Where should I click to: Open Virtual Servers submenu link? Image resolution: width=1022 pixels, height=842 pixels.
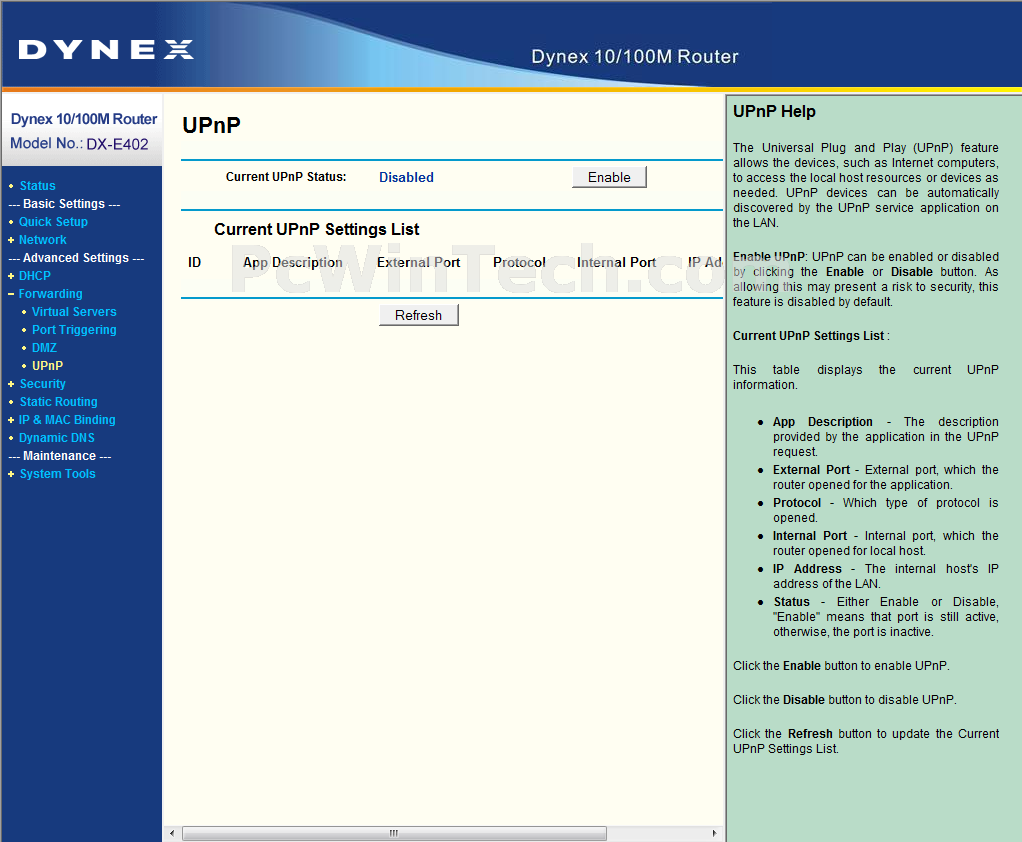click(x=74, y=312)
